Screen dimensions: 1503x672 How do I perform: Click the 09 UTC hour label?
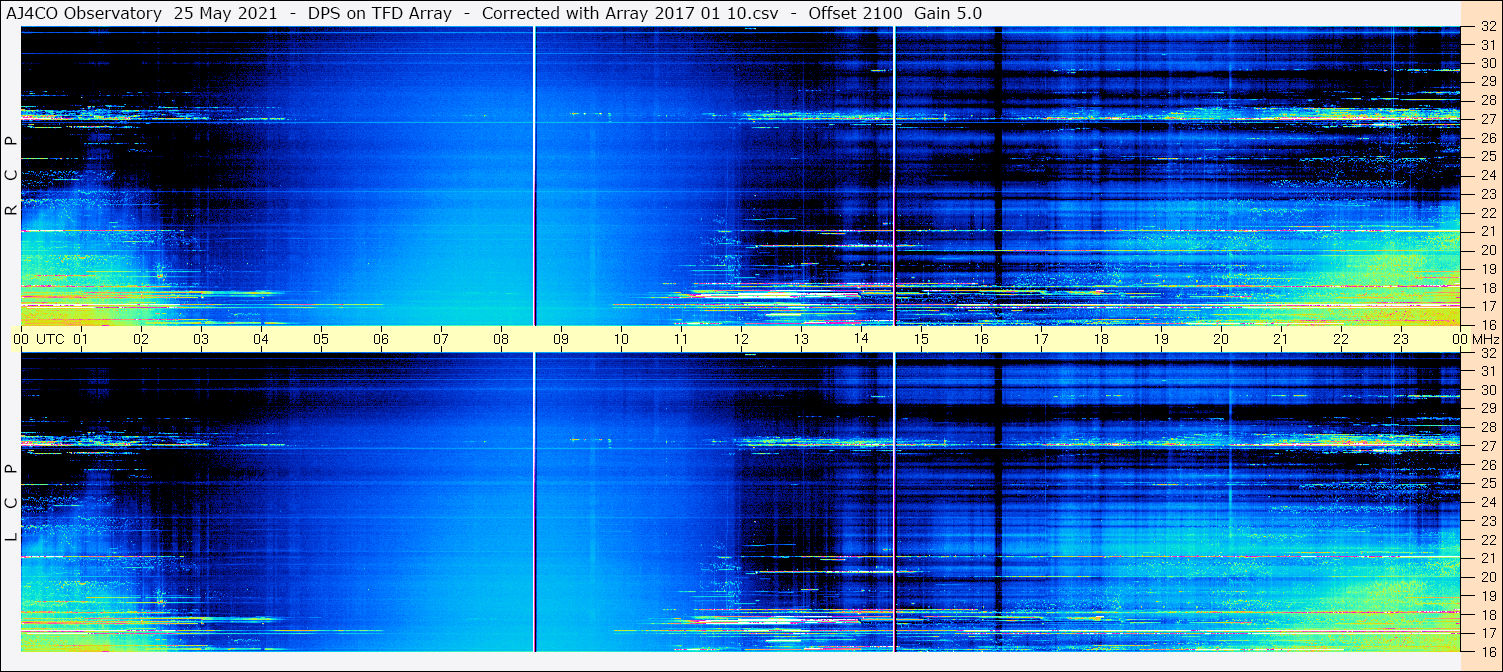(x=561, y=339)
